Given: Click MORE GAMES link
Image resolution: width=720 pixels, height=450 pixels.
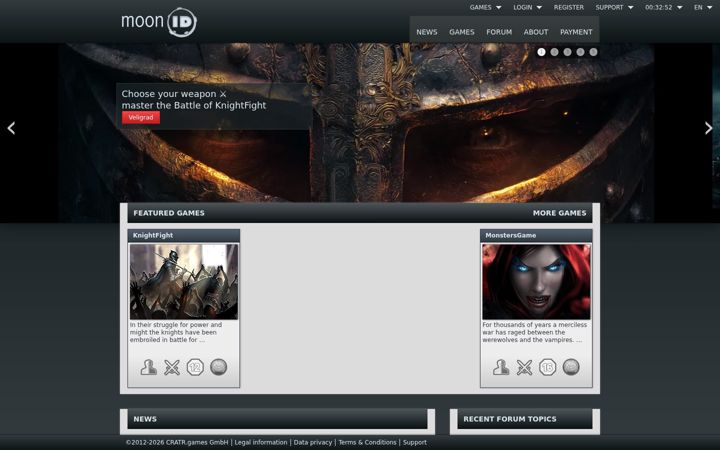Looking at the screenshot, I should point(559,213).
